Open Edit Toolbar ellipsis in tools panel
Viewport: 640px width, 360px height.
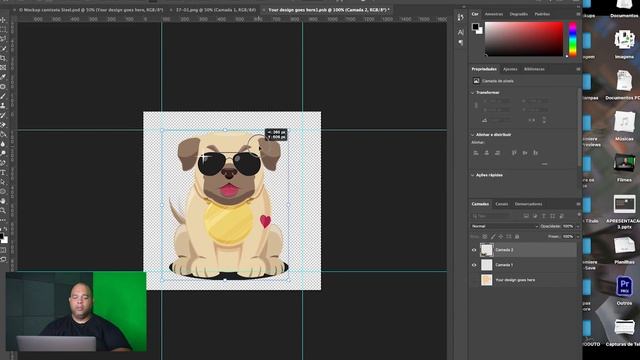click(3, 220)
